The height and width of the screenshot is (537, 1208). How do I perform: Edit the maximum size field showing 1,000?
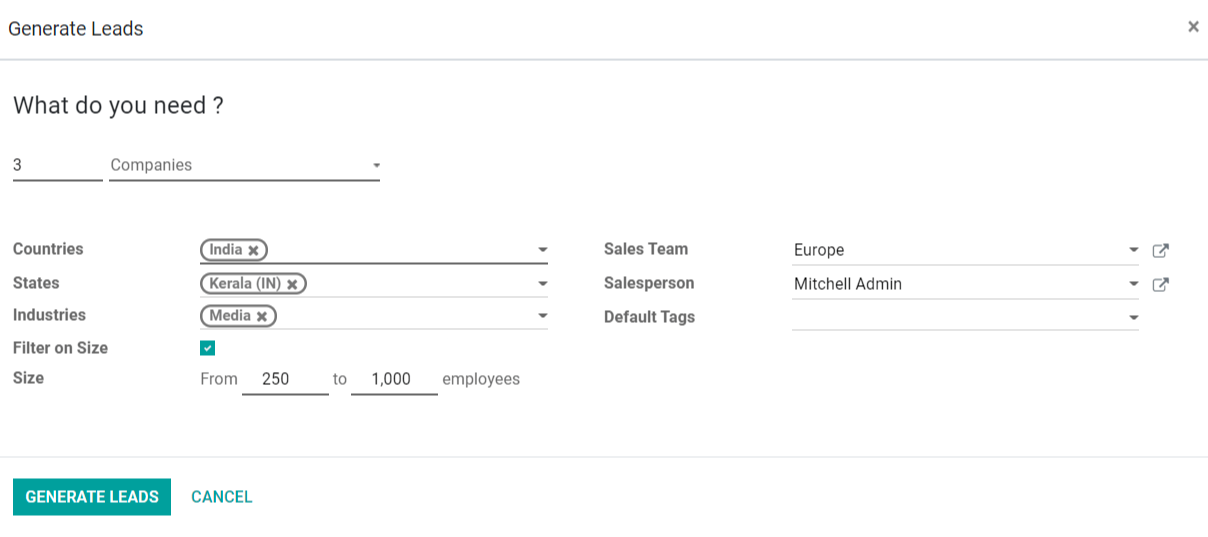pyautogui.click(x=394, y=380)
